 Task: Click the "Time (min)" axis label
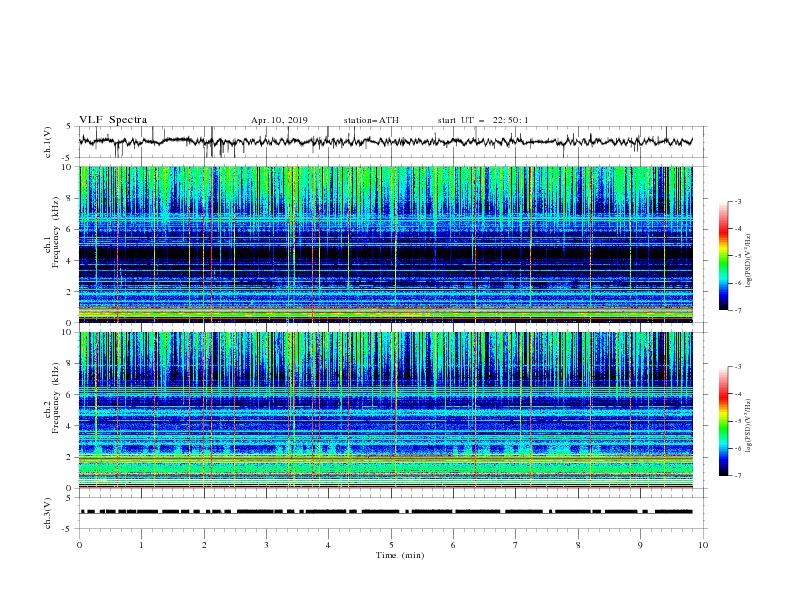(400, 555)
